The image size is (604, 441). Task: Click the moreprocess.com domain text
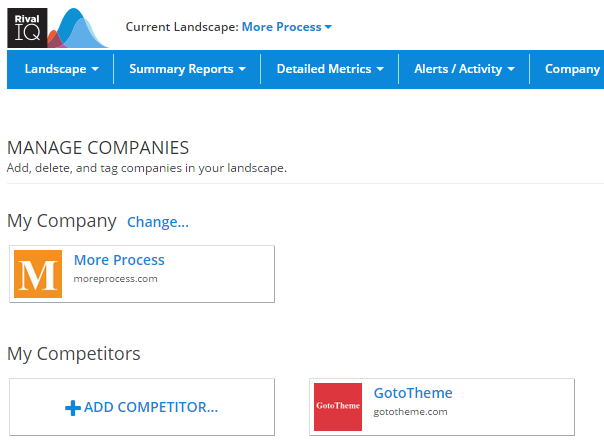[115, 279]
